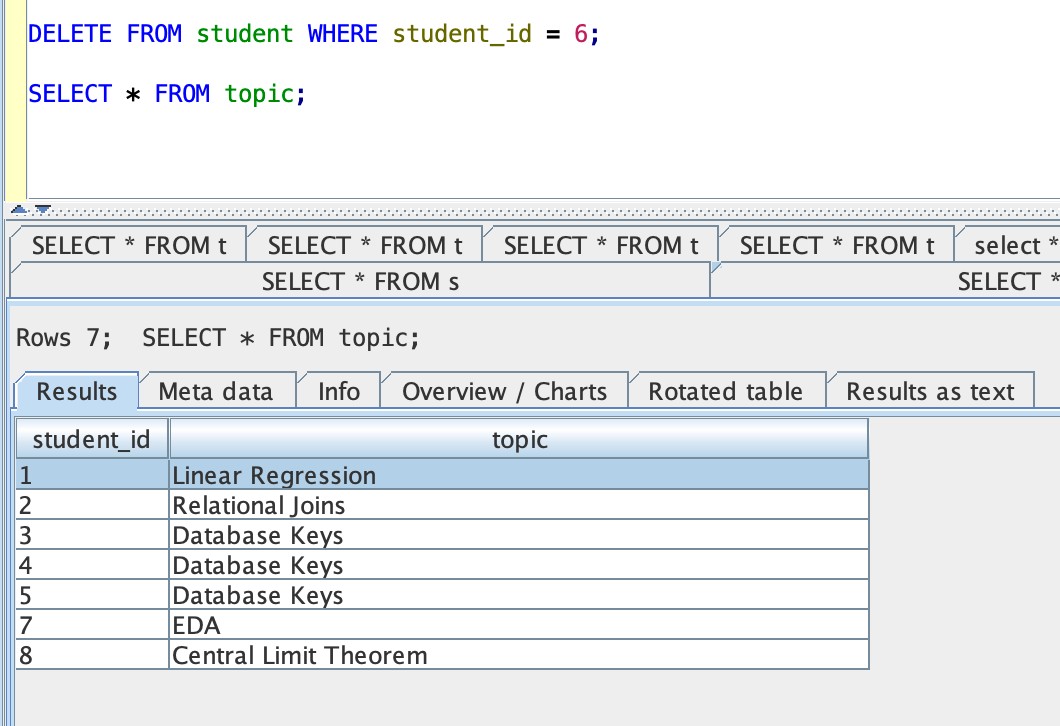Select the Results tab
The height and width of the screenshot is (726, 1060).
[75, 391]
